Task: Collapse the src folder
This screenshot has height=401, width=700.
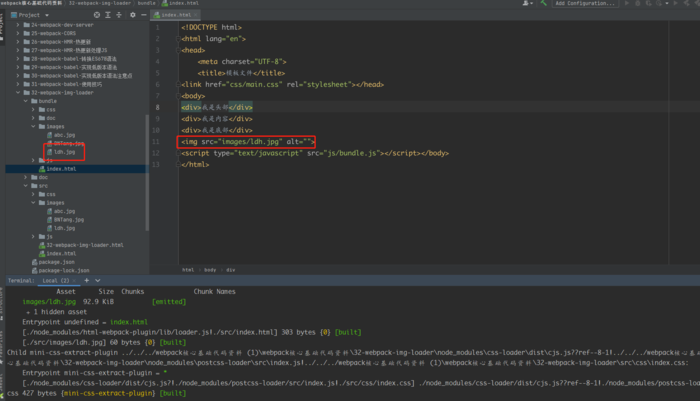Action: [25, 186]
